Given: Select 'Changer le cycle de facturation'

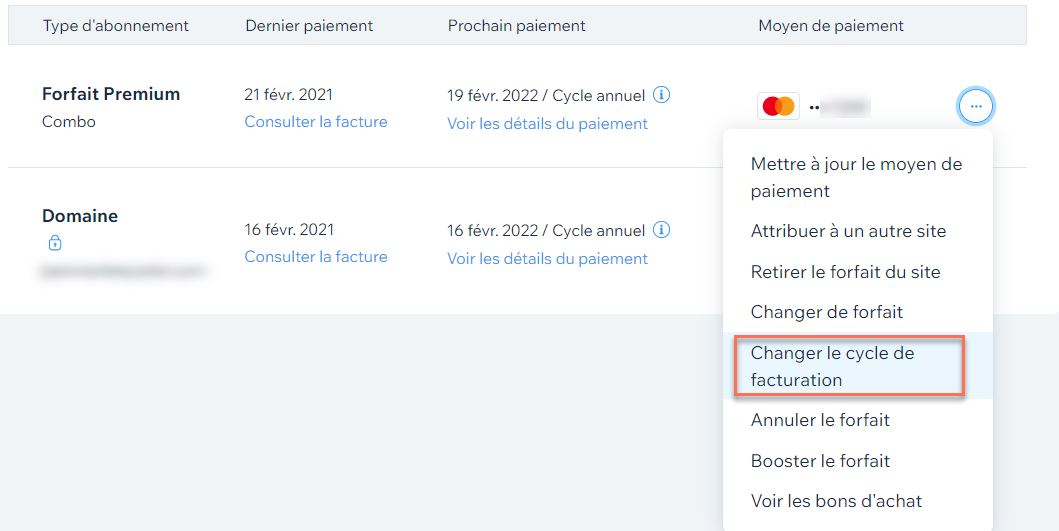Looking at the screenshot, I should [x=832, y=366].
